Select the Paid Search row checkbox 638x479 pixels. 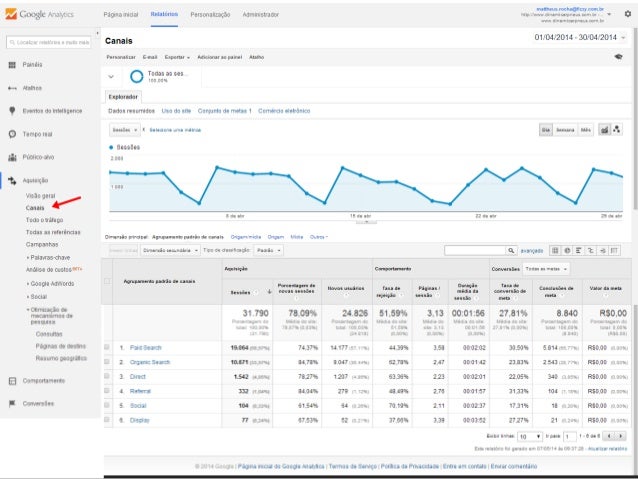[108, 347]
